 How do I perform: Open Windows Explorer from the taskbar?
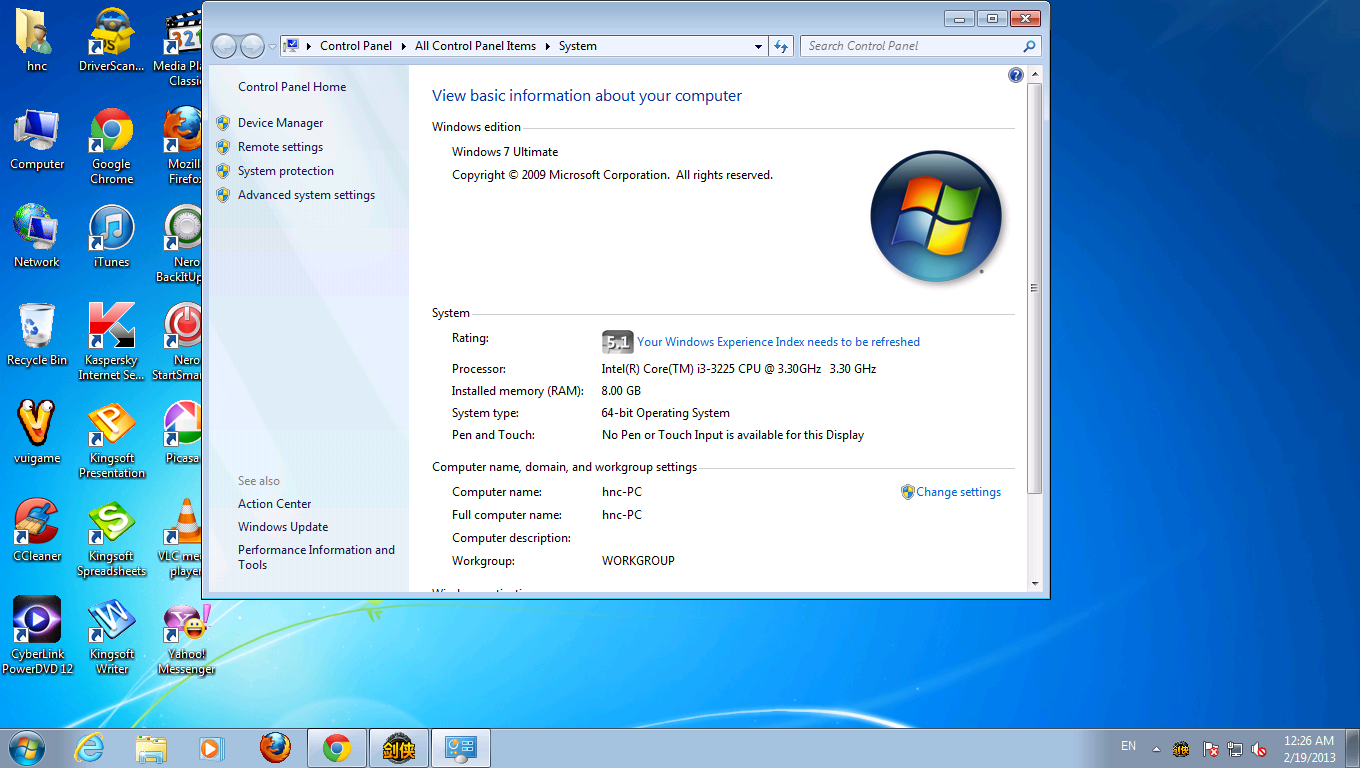[x=151, y=748]
